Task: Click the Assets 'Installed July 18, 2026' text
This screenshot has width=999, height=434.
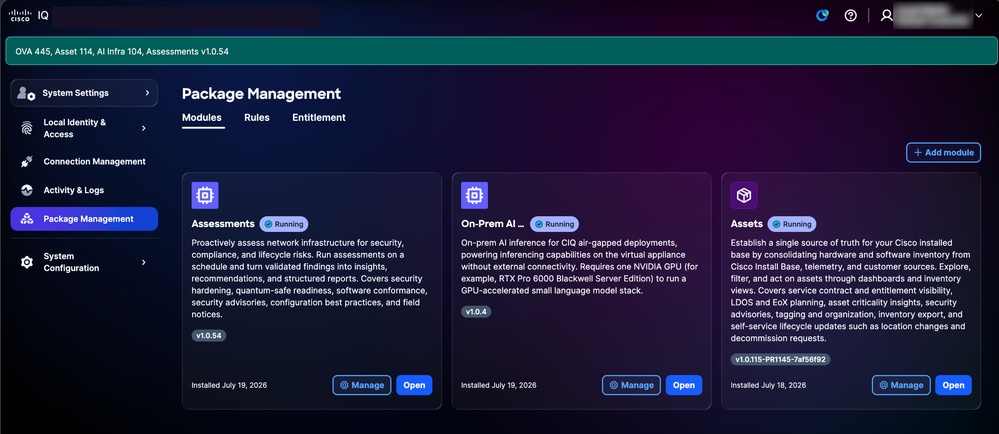Action: point(768,386)
